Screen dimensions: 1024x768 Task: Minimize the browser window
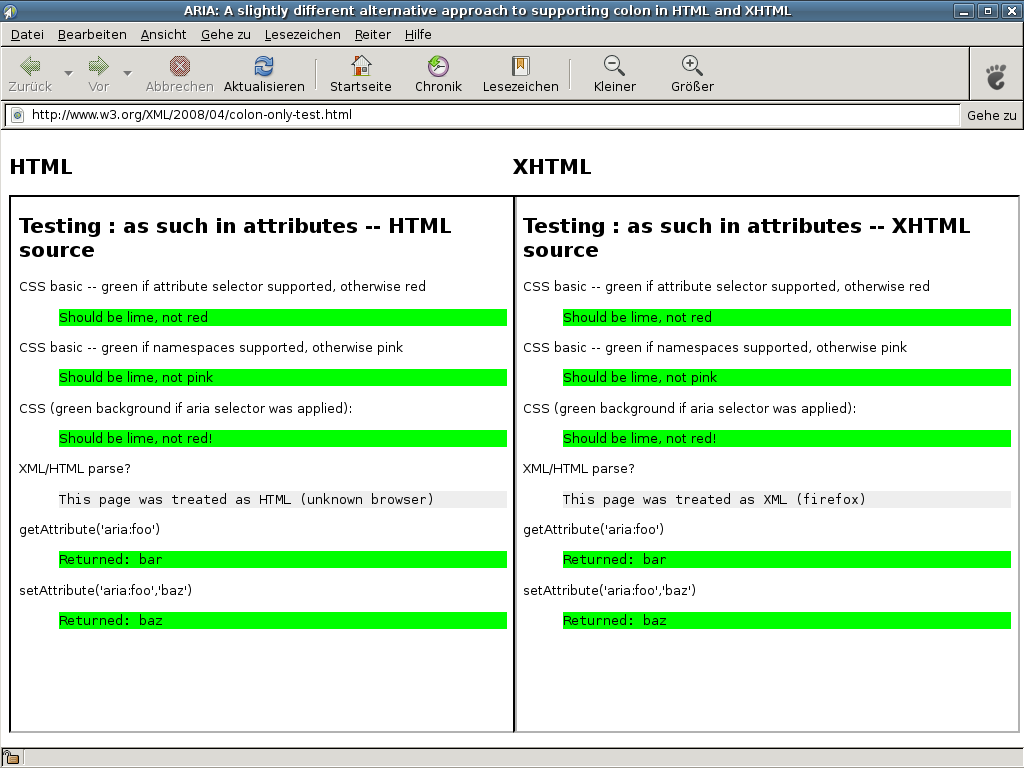(x=963, y=11)
